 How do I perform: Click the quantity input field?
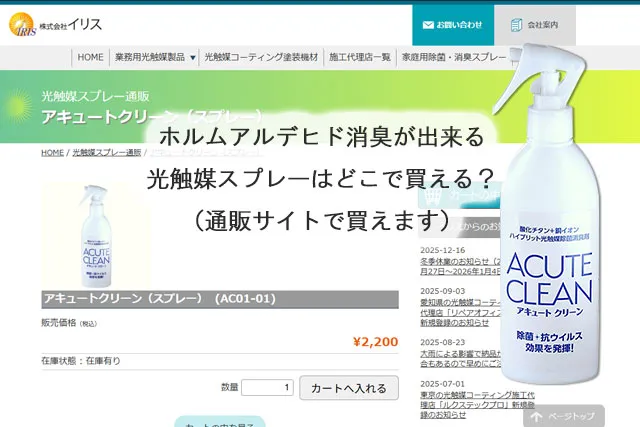[x=267, y=388]
